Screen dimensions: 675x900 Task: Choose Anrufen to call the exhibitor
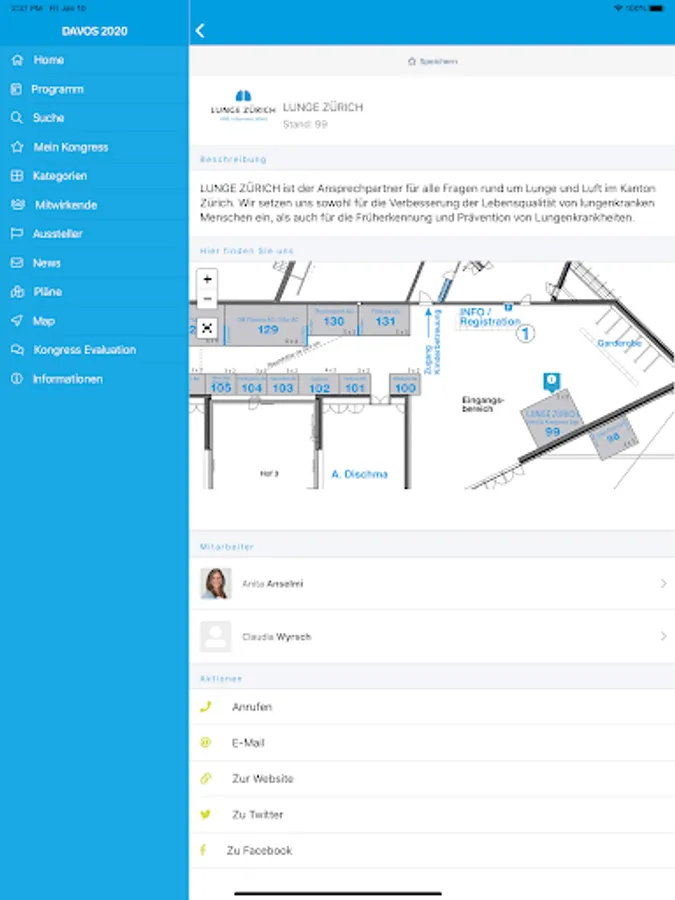tap(432, 707)
